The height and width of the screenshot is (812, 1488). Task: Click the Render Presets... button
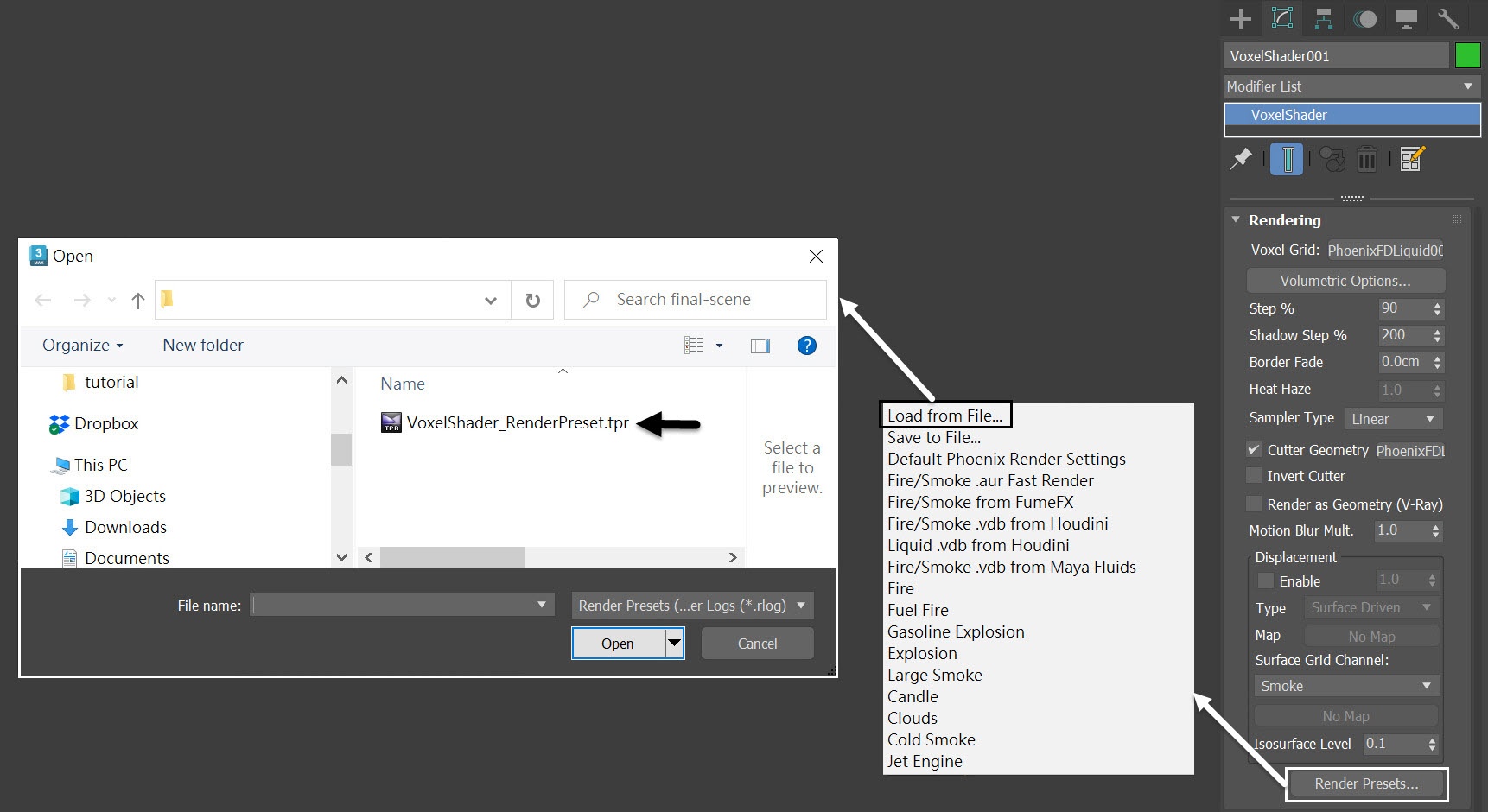[1366, 783]
